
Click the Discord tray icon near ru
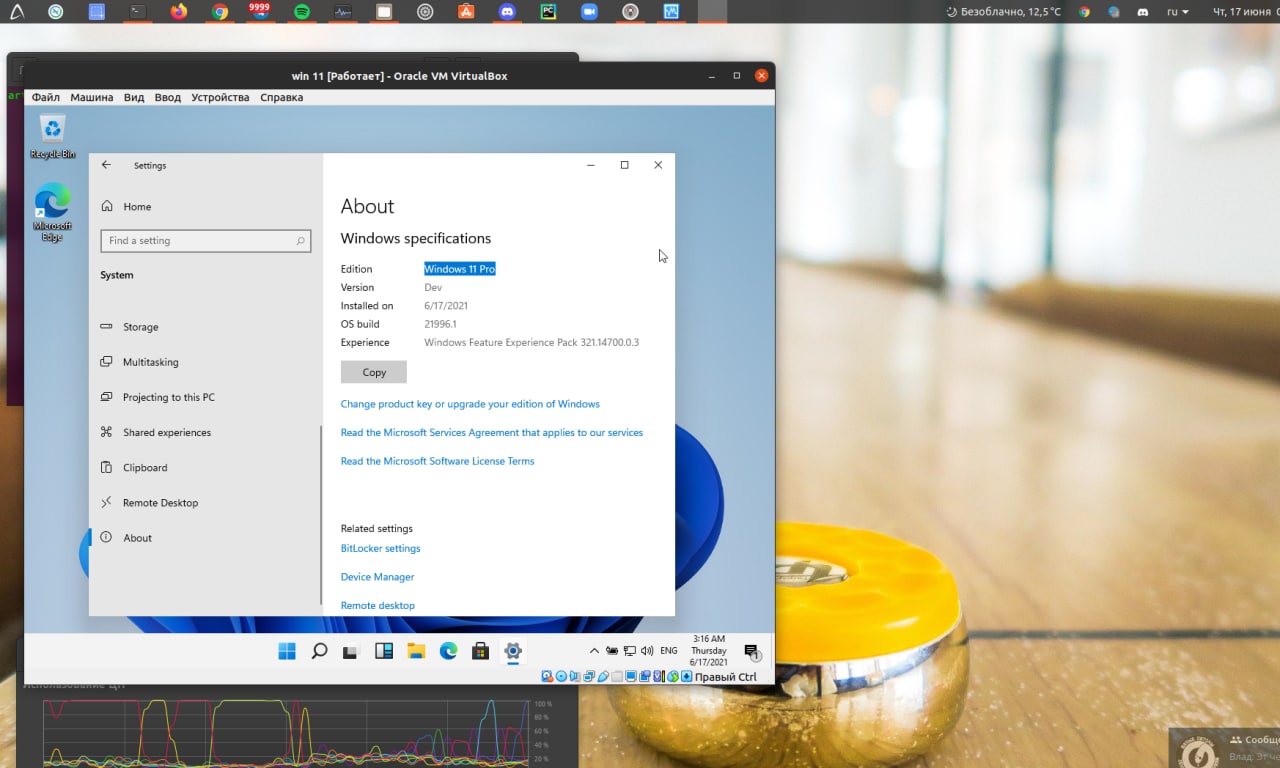1142,12
